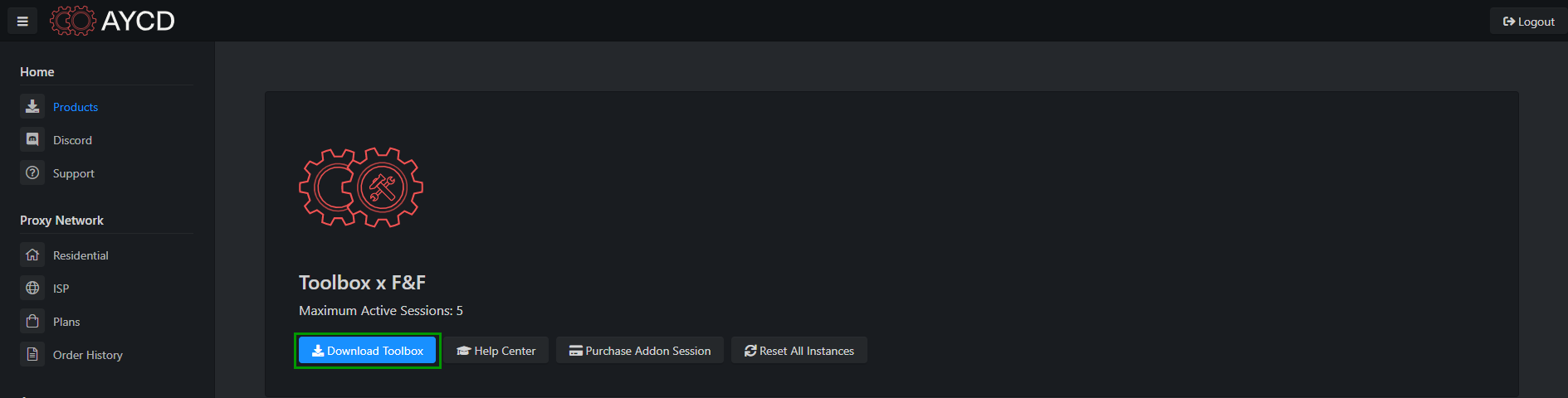Open the Products page link
This screenshot has height=398, width=1568.
click(76, 107)
